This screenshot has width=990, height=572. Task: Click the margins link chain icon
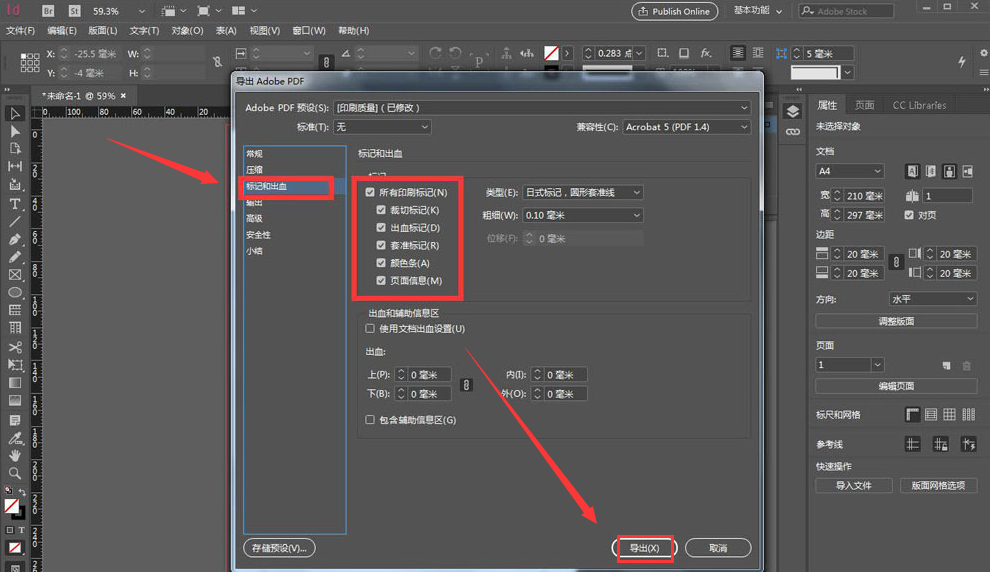[896, 263]
